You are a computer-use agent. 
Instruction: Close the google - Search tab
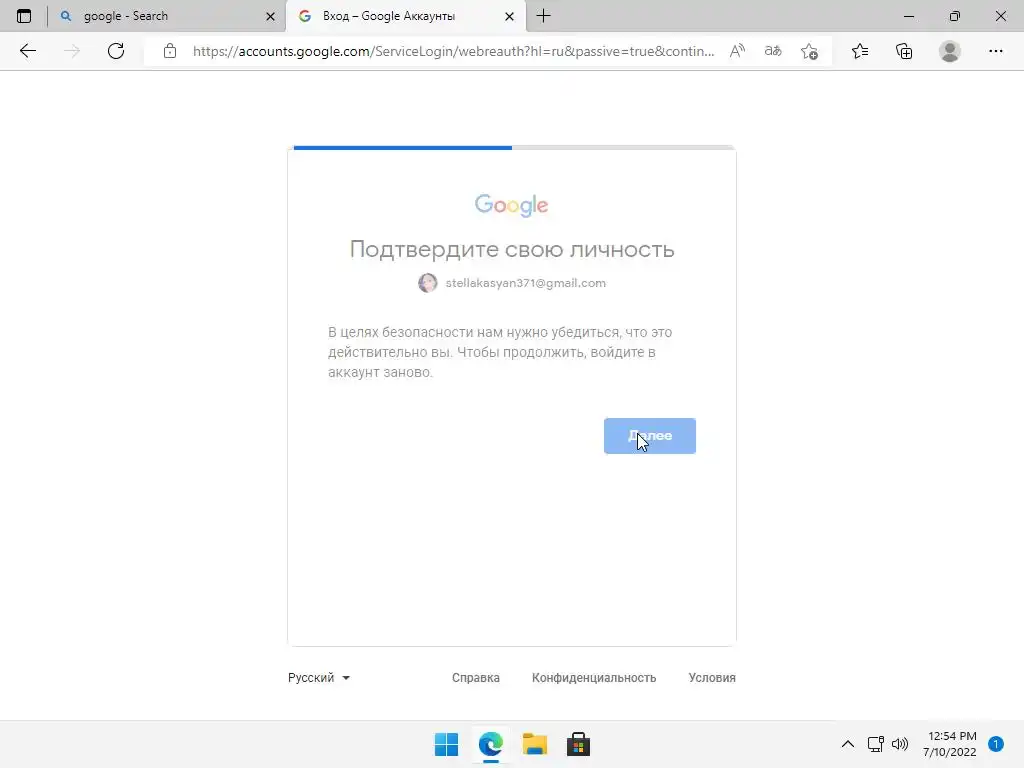[x=270, y=16]
